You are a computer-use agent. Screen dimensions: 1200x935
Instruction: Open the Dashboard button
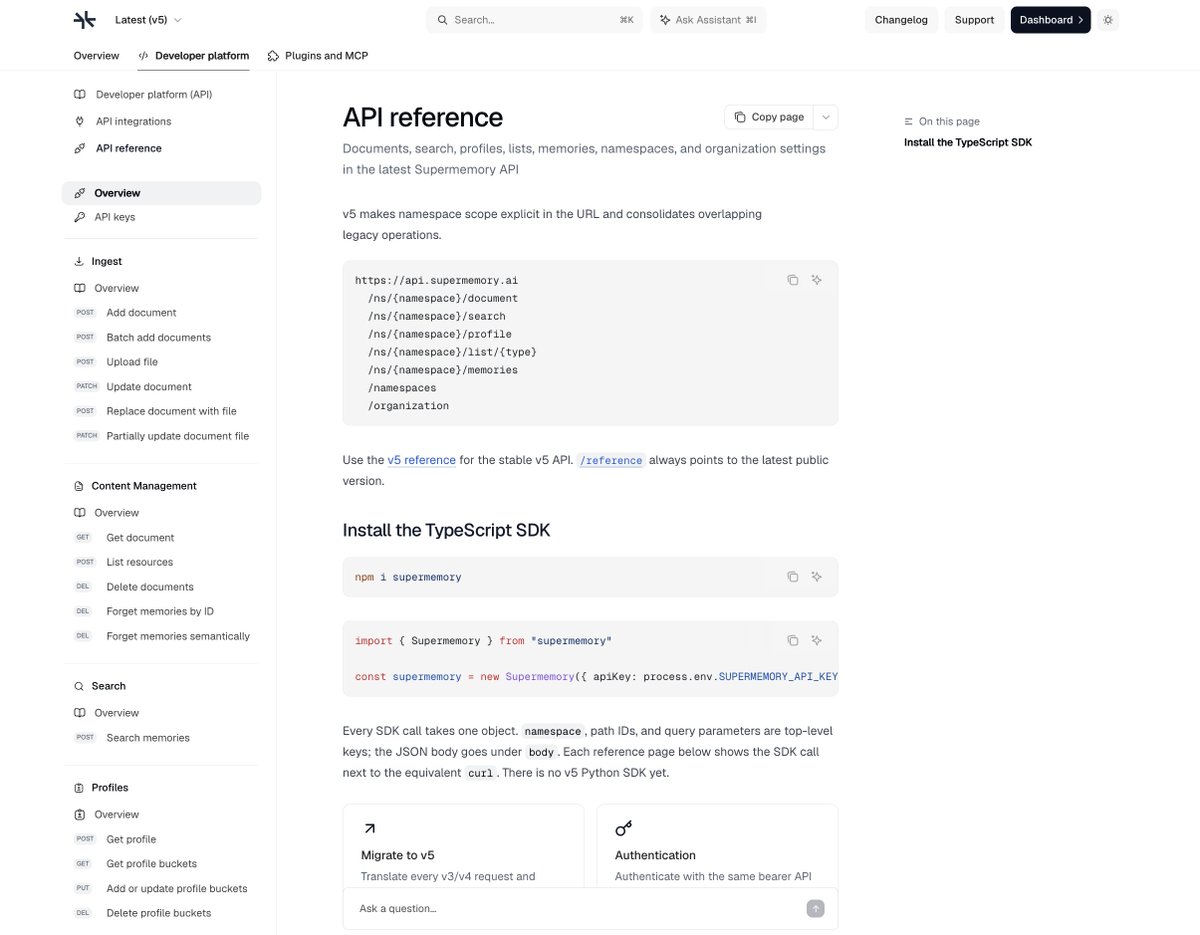click(x=1051, y=20)
